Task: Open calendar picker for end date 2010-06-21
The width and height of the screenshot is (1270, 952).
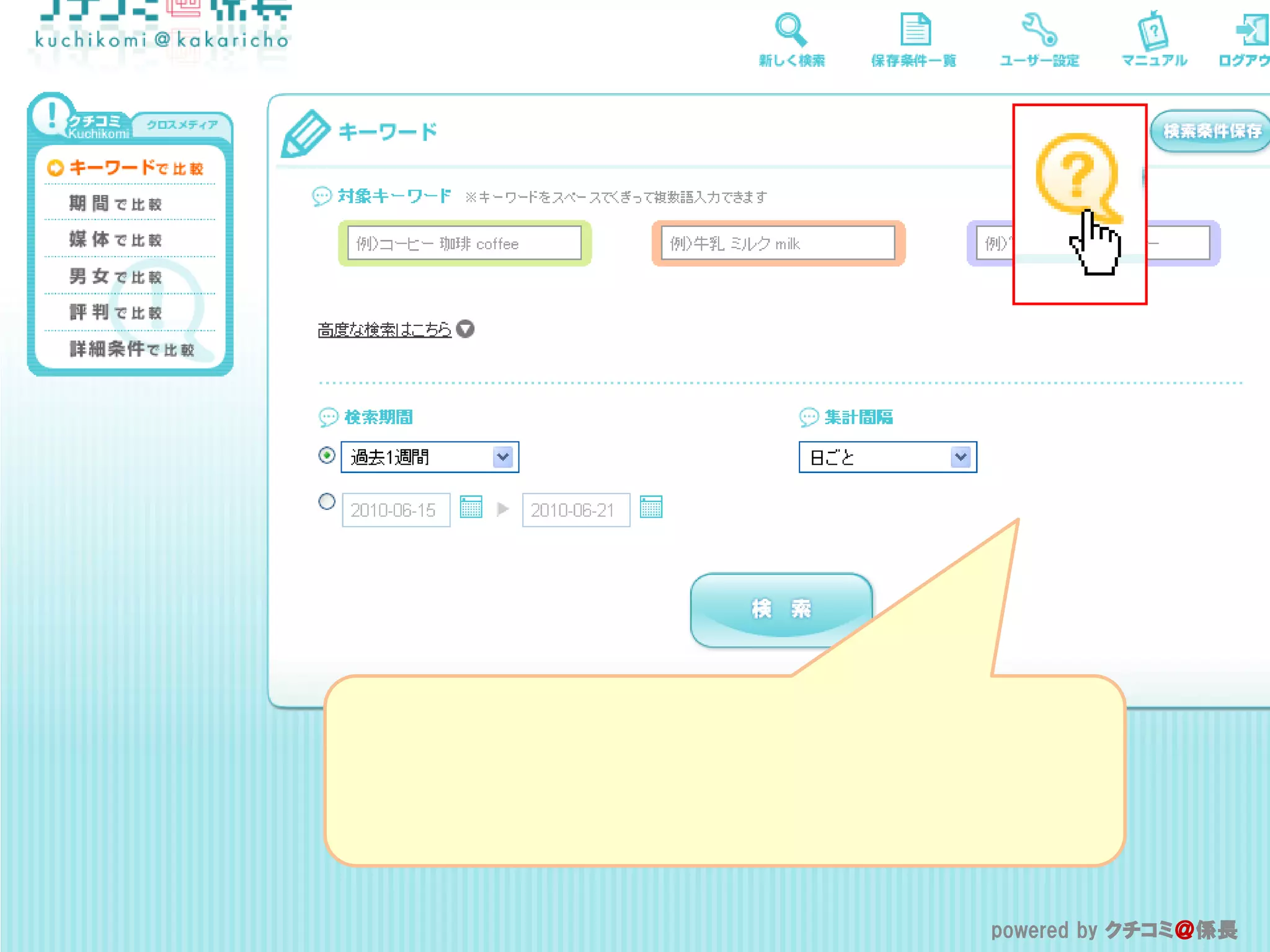Action: click(x=651, y=507)
